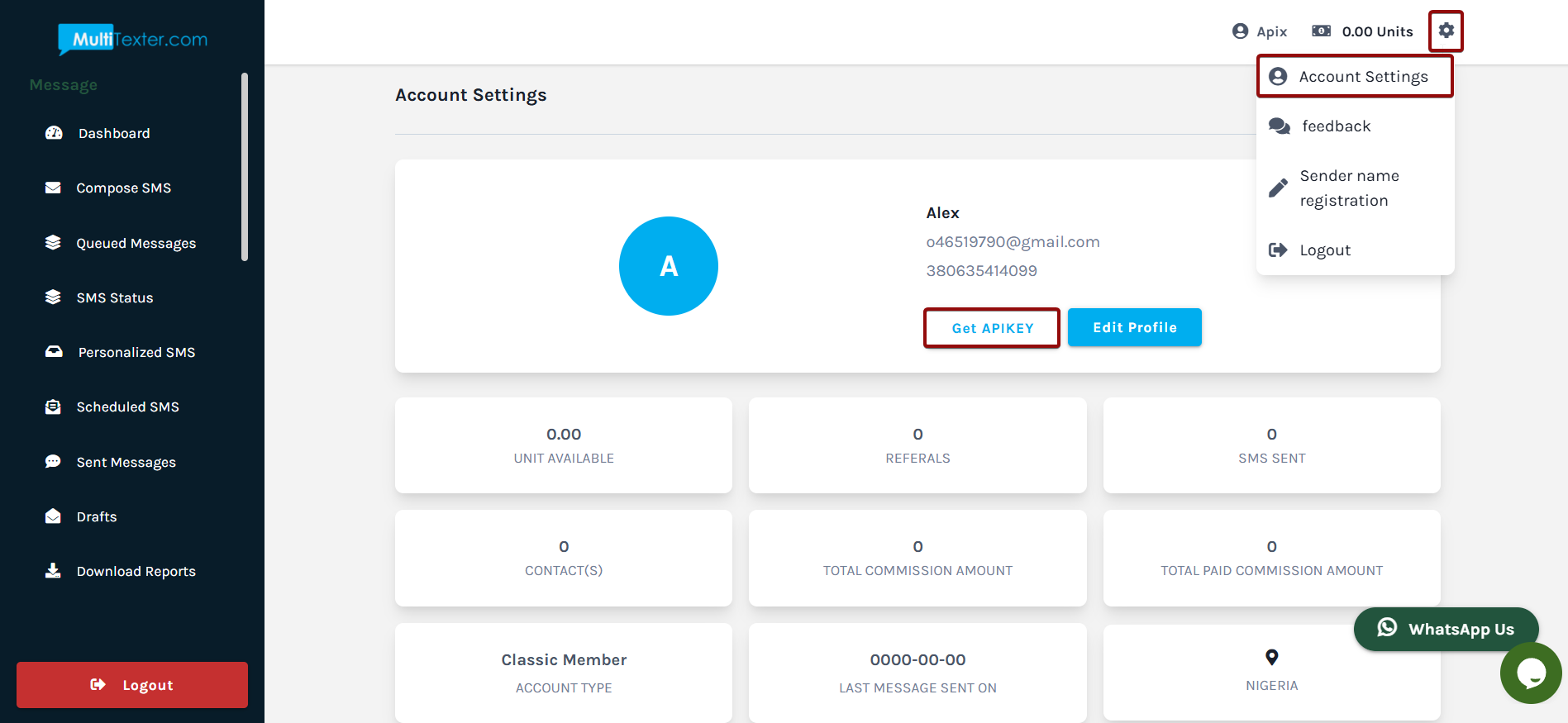Image resolution: width=1568 pixels, height=723 pixels.
Task: Click the Drafts open envelope icon
Action: coord(53,516)
